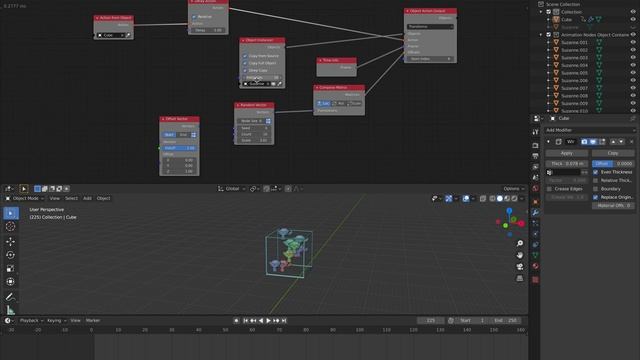
Task: Open the Object Data green triangle tab
Action: (536, 255)
